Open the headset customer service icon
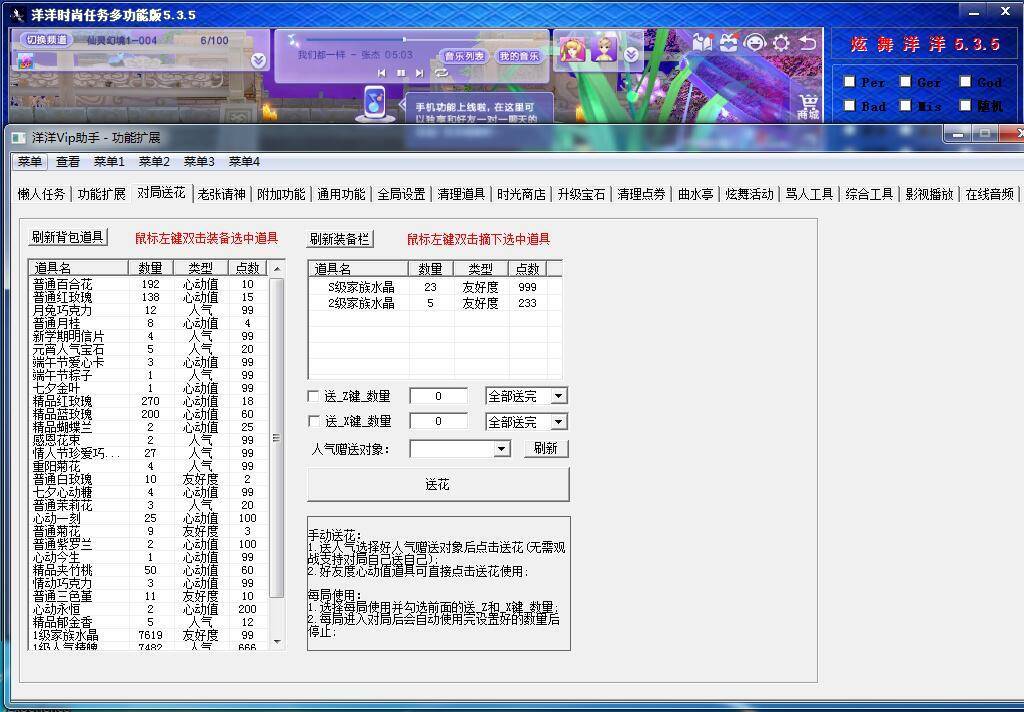The height and width of the screenshot is (712, 1024). tap(754, 43)
